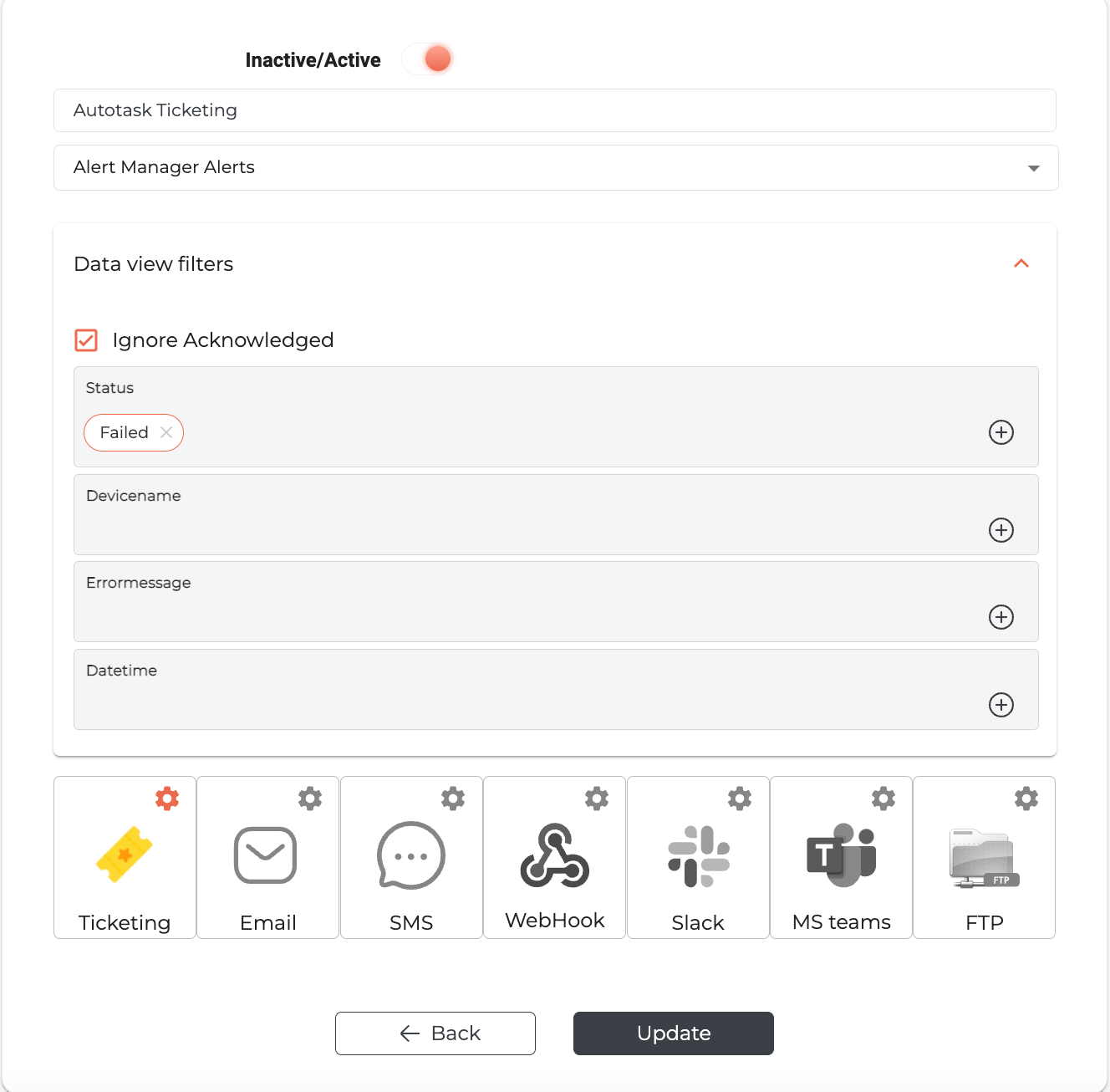
Task: Select the FTP folder icon
Action: [x=985, y=858]
